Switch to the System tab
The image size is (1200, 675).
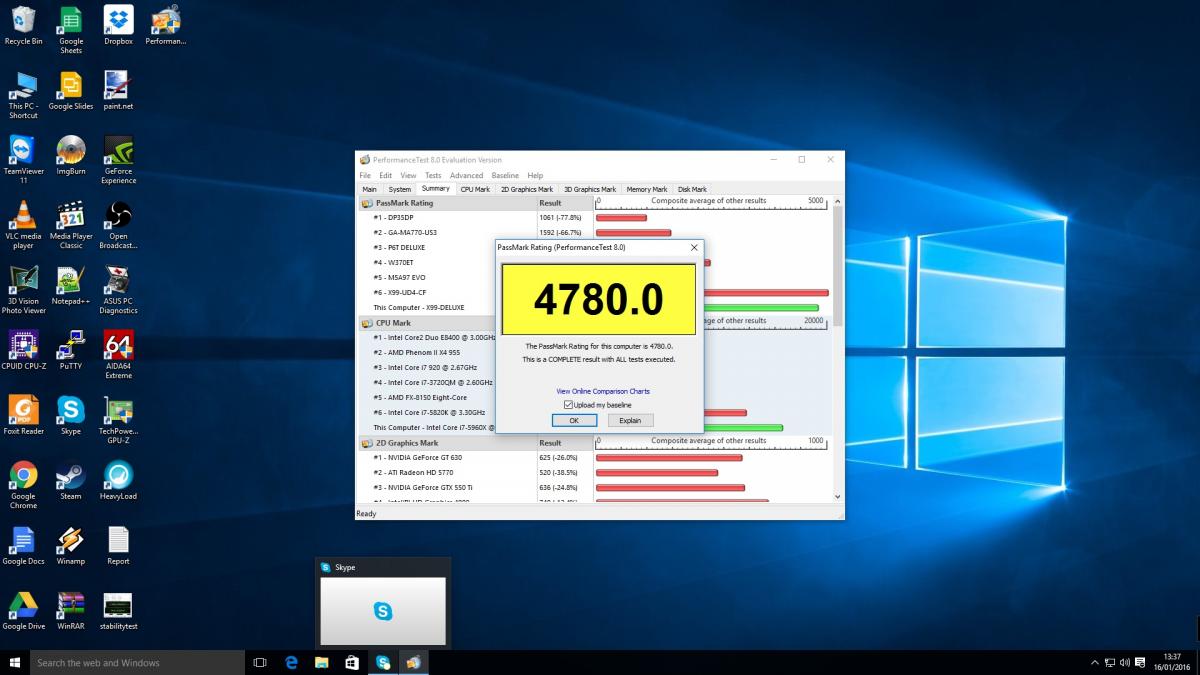point(400,189)
